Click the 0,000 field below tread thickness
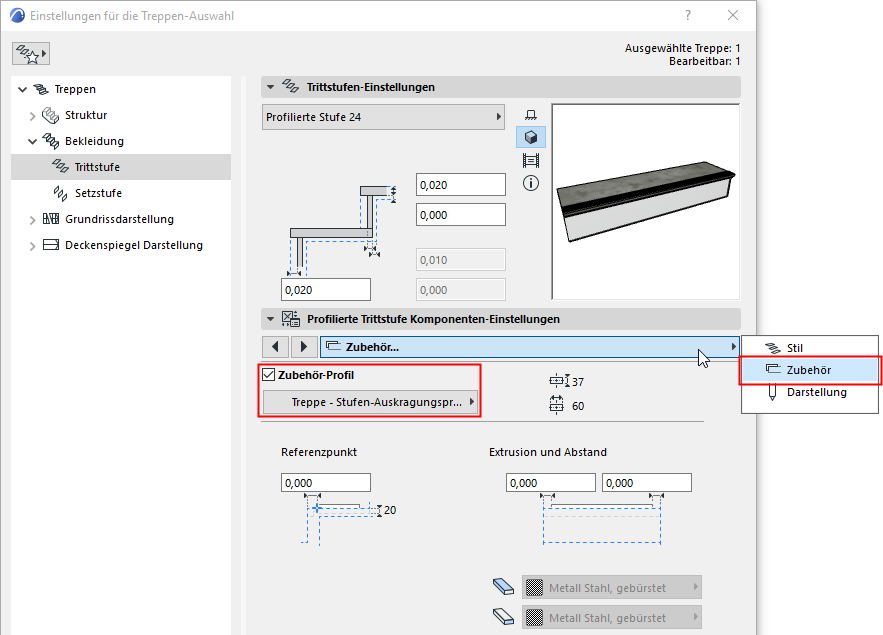Image resolution: width=883 pixels, height=635 pixels. [461, 215]
